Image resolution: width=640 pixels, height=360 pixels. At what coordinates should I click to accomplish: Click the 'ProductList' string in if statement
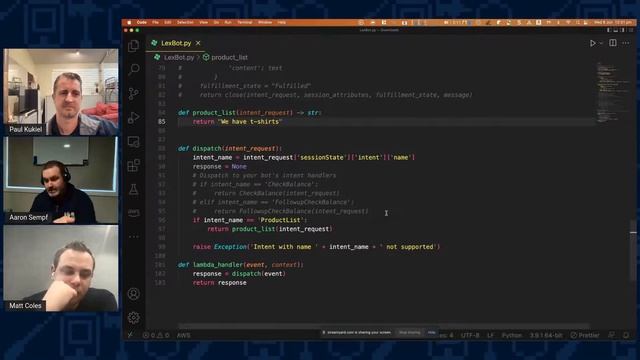pos(281,220)
